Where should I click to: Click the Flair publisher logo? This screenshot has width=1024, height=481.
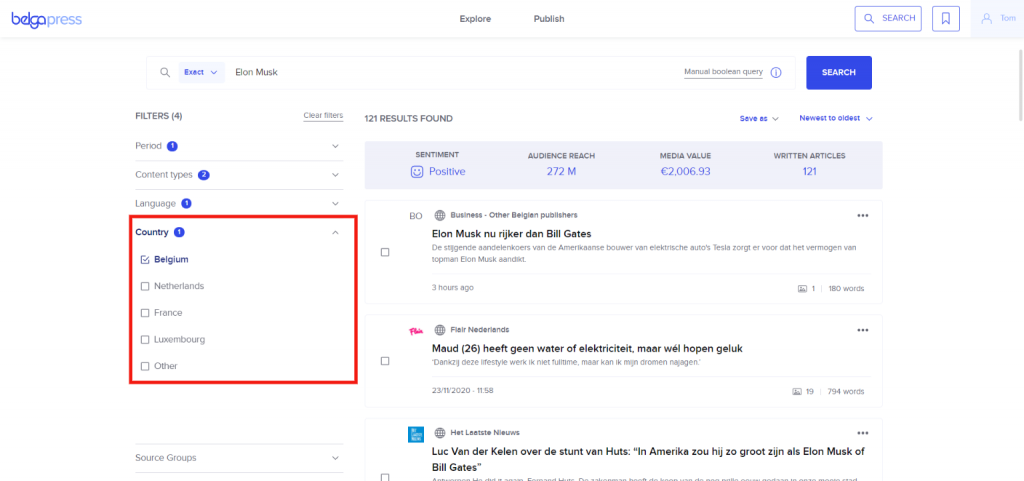coord(416,331)
